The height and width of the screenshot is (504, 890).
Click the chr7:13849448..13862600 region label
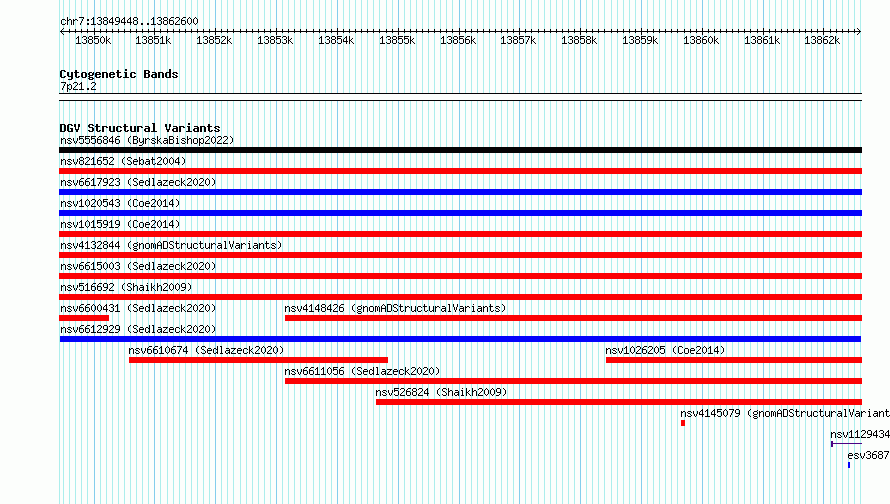pyautogui.click(x=129, y=21)
